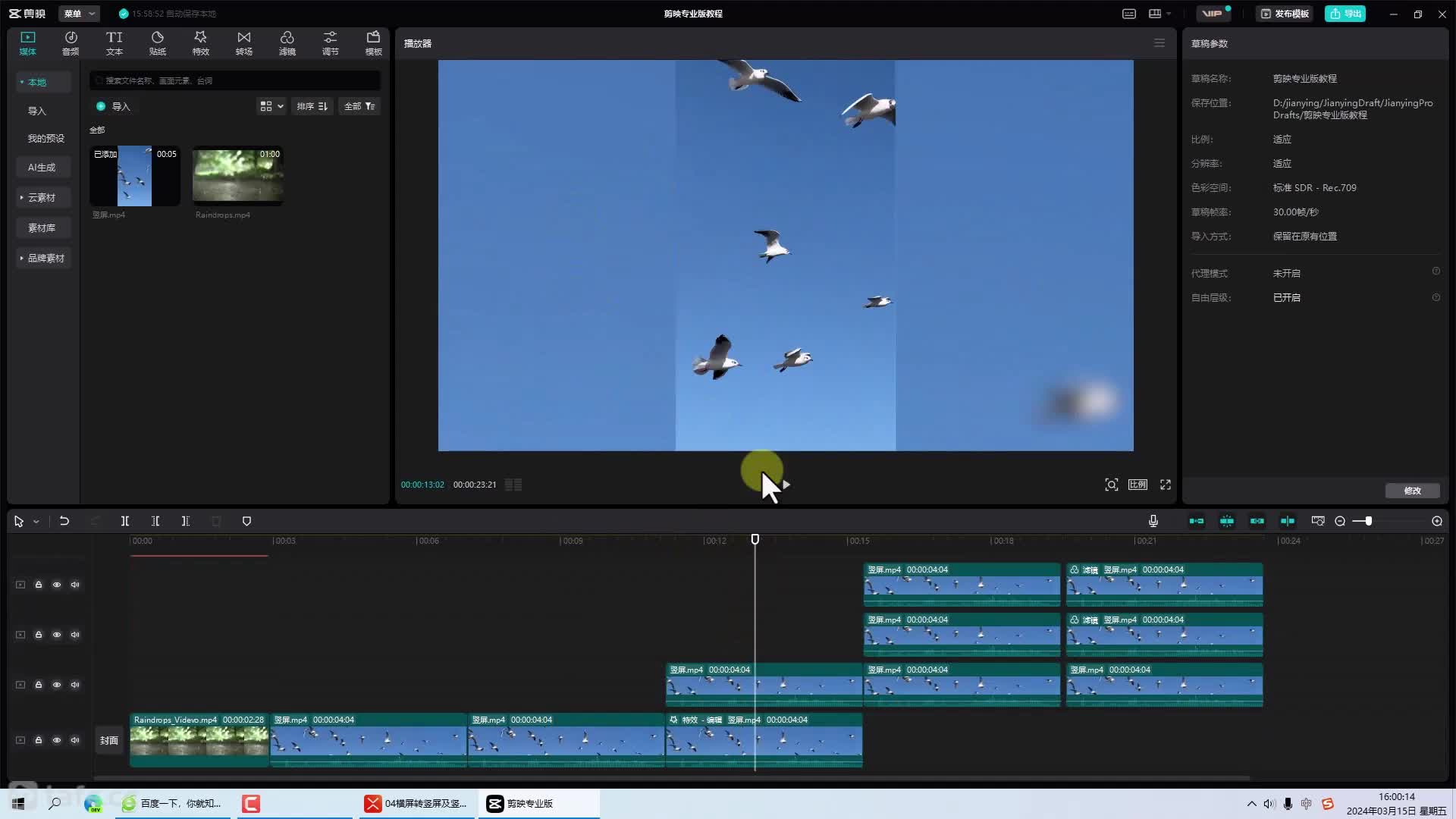Open the 菜单 dropdown menu

click(x=79, y=14)
